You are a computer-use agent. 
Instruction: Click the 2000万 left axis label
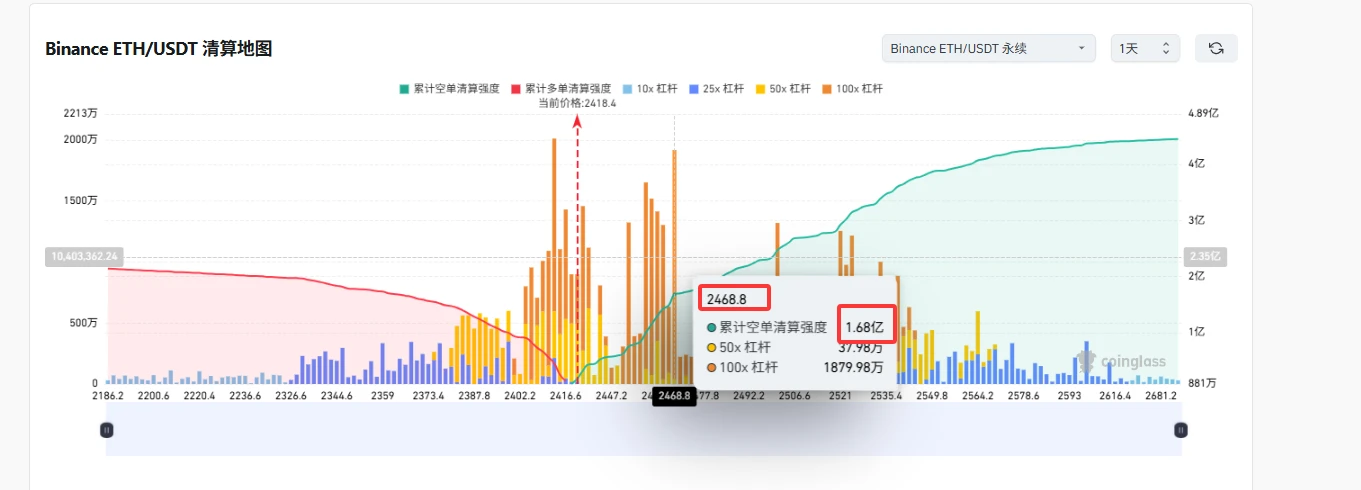[80, 139]
